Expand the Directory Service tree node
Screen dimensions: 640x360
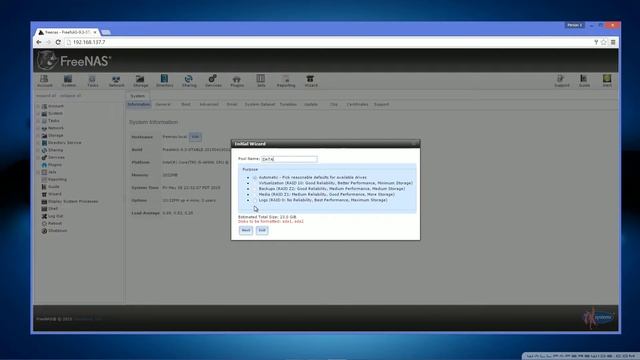[x=38, y=143]
